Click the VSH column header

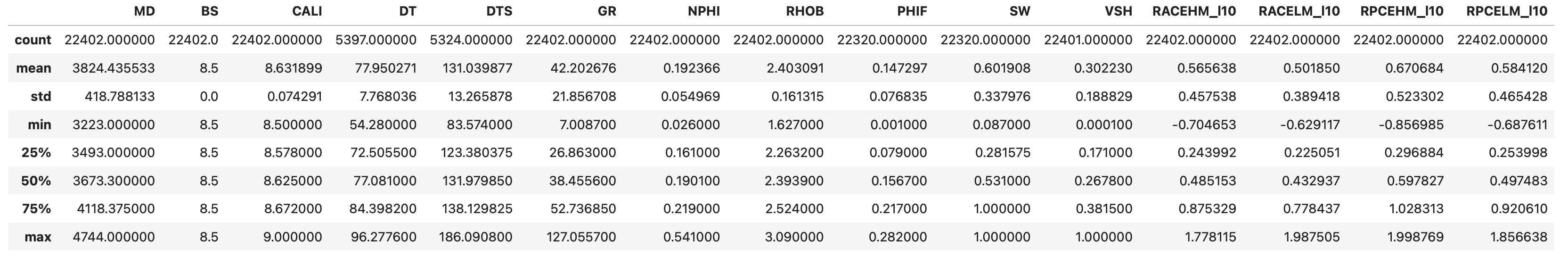pos(1119,12)
